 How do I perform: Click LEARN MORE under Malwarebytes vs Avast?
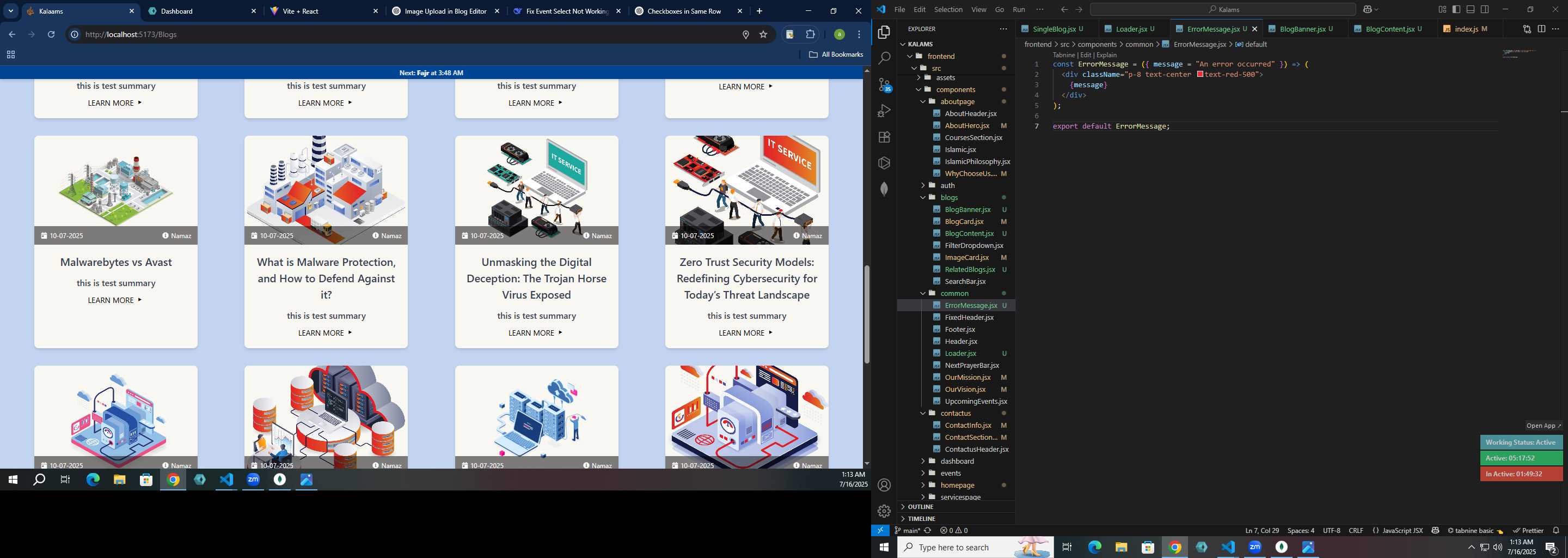point(115,300)
